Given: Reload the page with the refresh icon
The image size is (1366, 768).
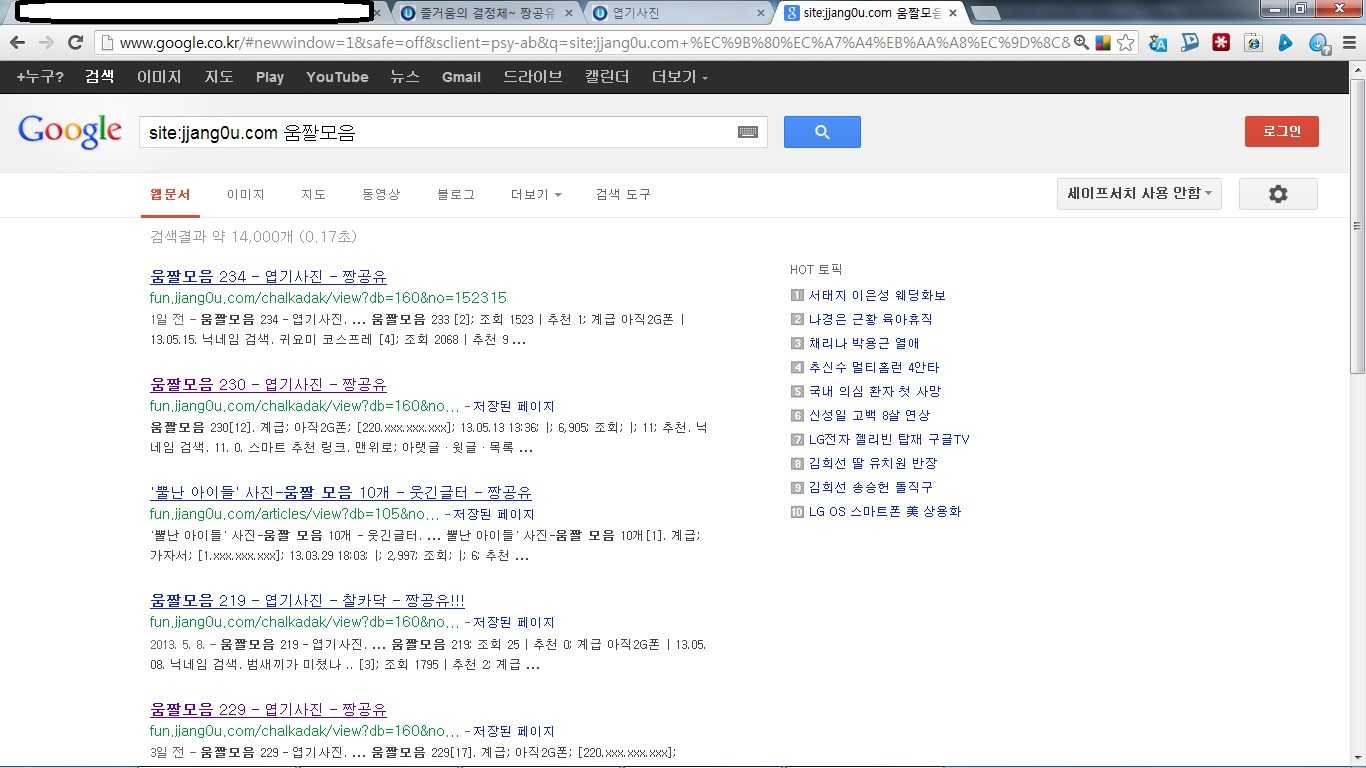Looking at the screenshot, I should (x=75, y=42).
